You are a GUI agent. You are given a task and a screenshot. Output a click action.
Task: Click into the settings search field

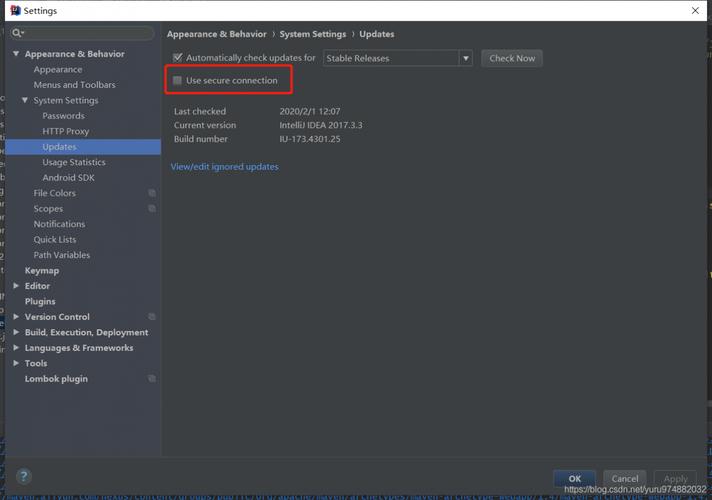pyautogui.click(x=83, y=33)
